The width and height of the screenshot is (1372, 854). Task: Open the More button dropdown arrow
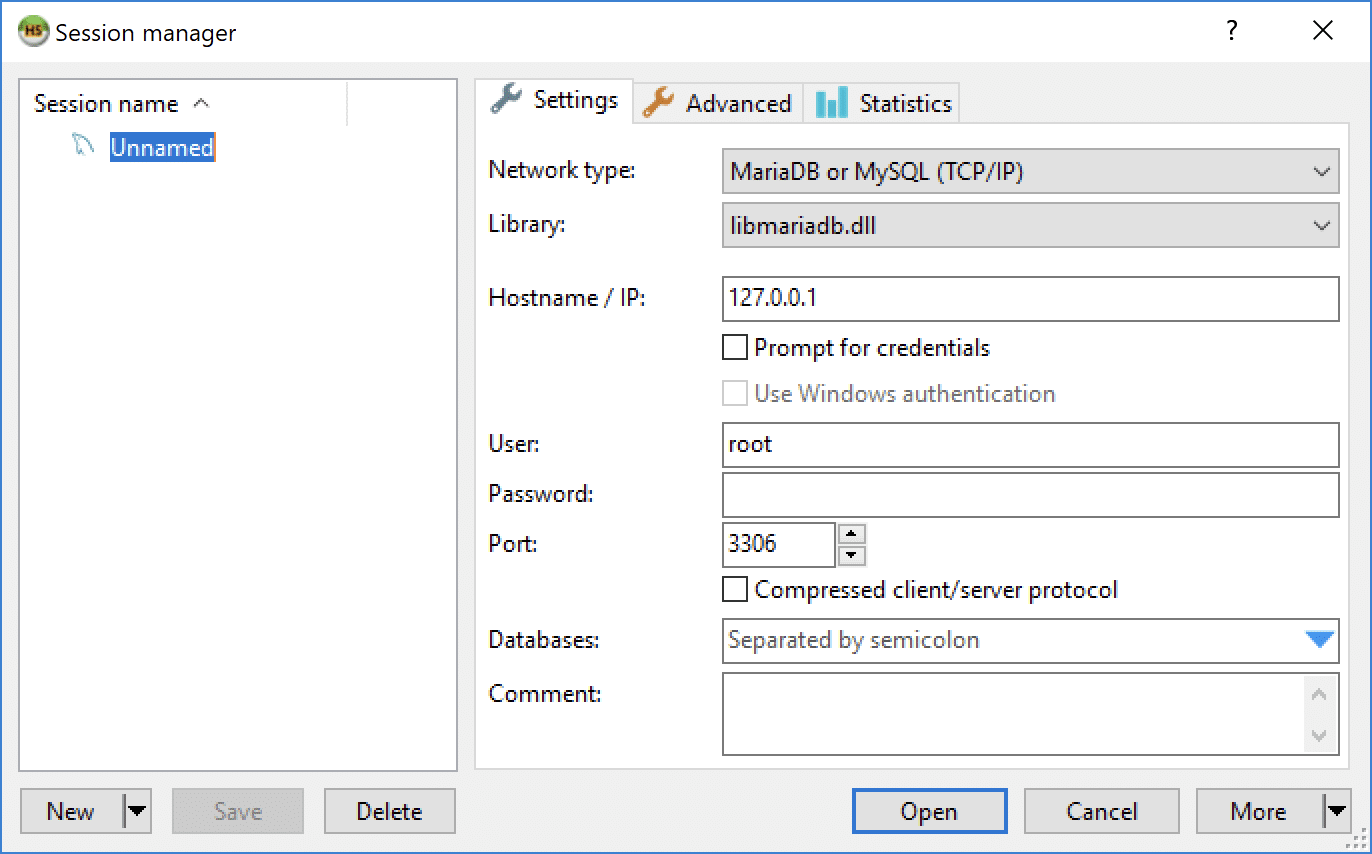[x=1335, y=811]
